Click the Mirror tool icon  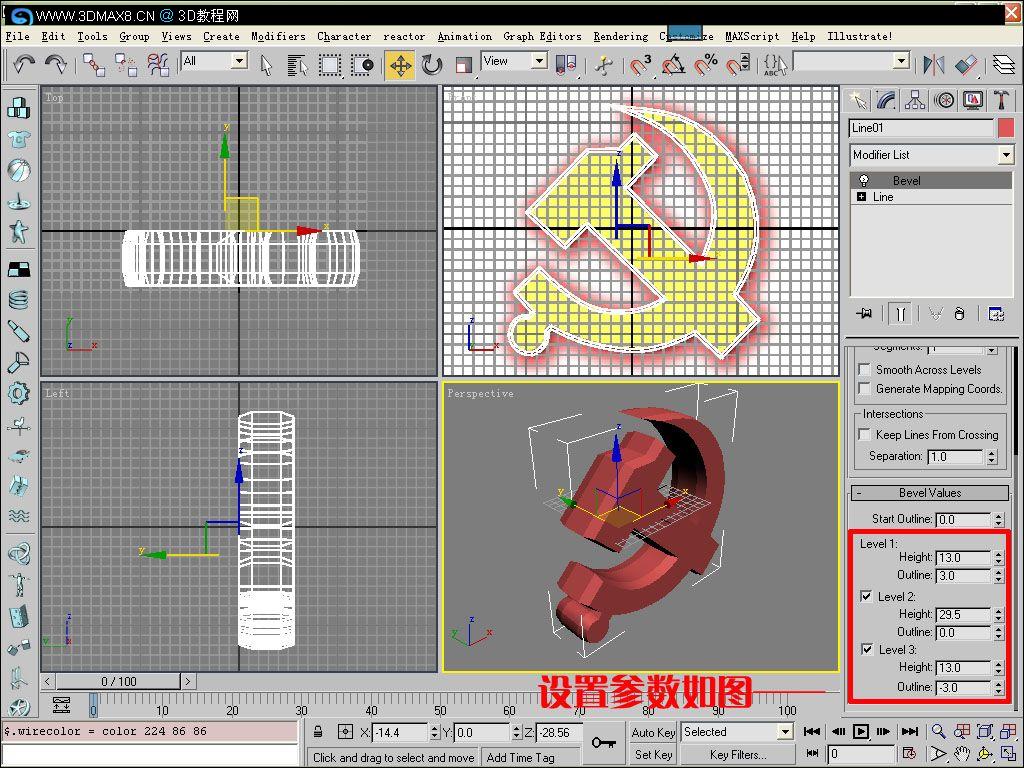[x=934, y=65]
